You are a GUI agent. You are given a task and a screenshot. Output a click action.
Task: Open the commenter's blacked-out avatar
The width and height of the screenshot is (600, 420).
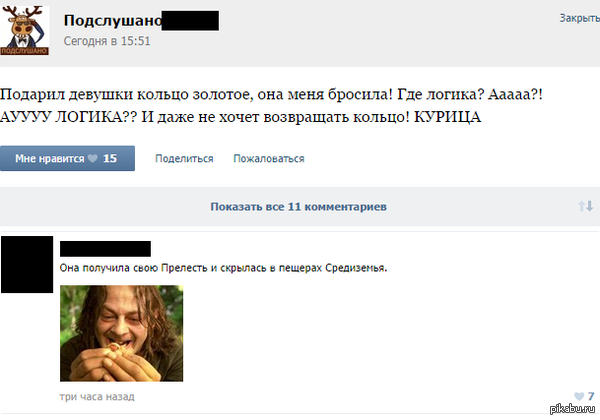tap(27, 264)
